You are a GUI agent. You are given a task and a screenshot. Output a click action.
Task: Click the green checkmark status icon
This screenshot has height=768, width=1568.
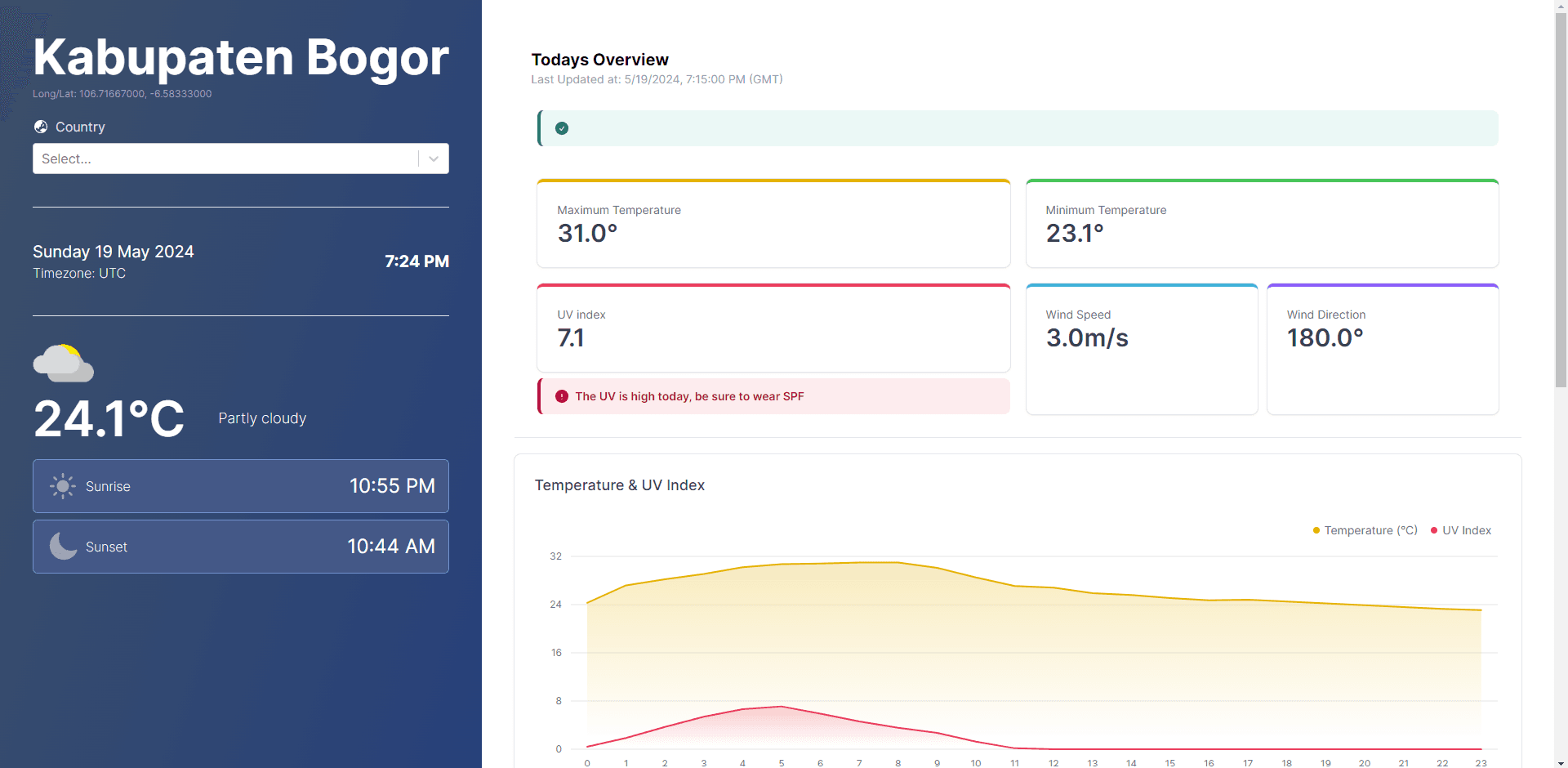click(562, 128)
